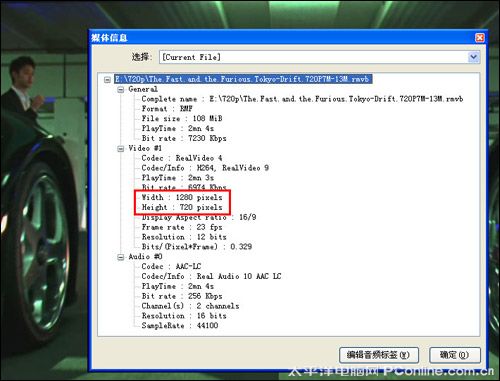The image size is (500, 381).
Task: Select the Complete name entry
Action: [302, 99]
